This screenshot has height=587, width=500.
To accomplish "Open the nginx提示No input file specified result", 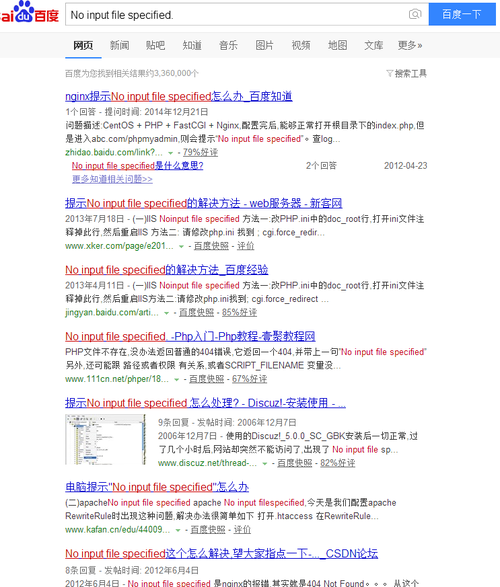I will tap(179, 97).
